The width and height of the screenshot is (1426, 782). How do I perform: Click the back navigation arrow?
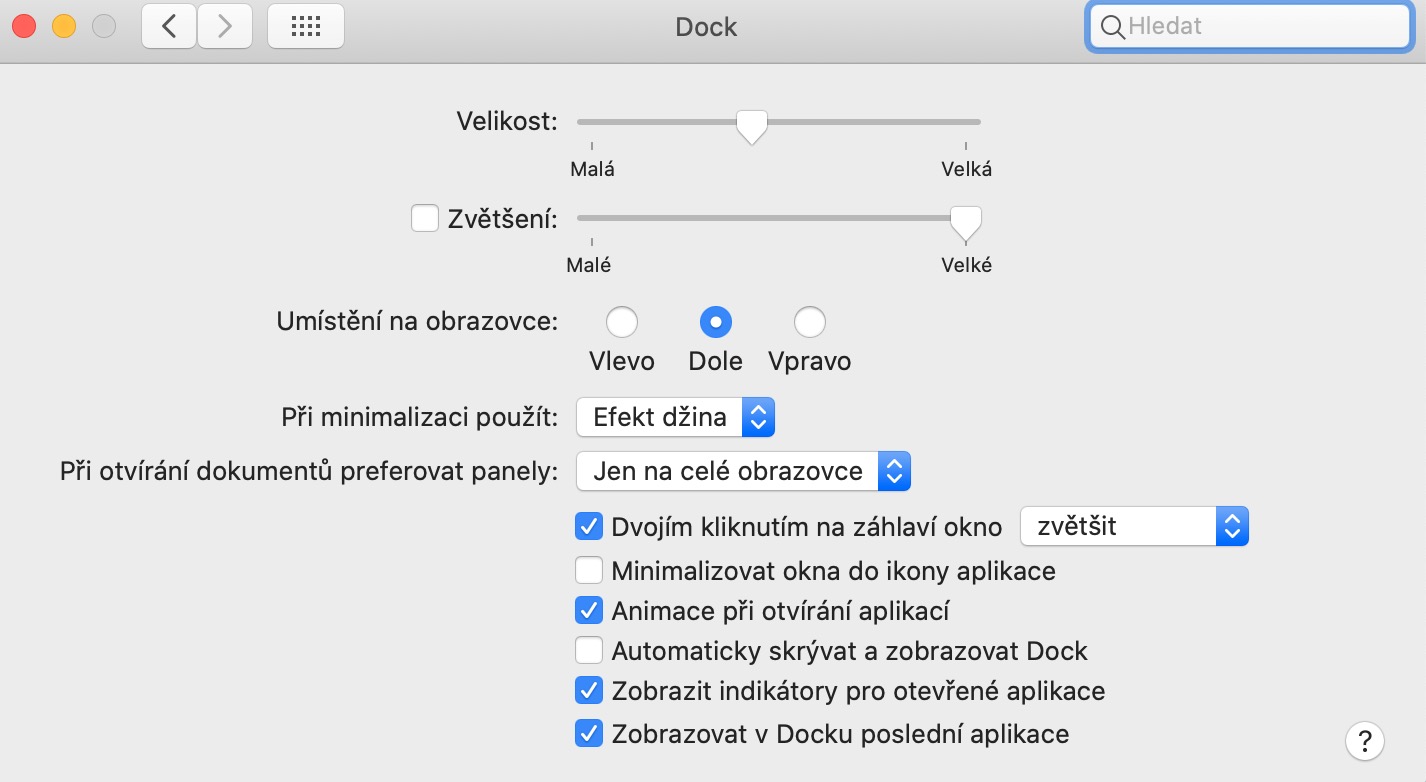coord(169,27)
